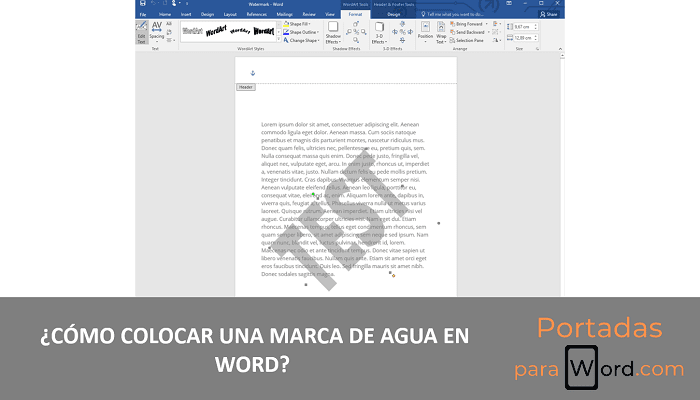This screenshot has width=700, height=400.
Task: Click the green rotation handle on watermark
Action: point(313,194)
